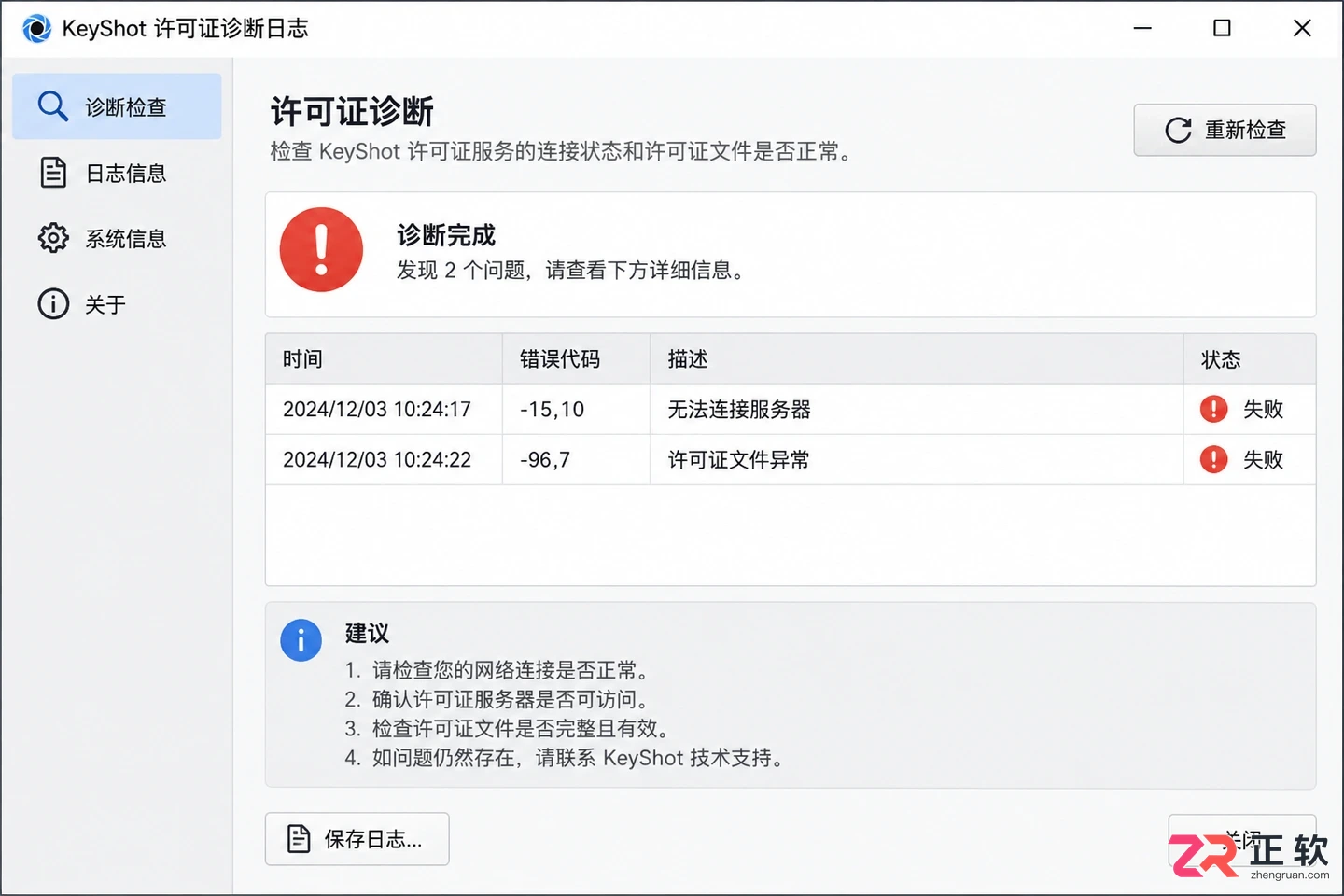Click the refresh arrow icon on 重新检查
1344x896 pixels.
[1178, 130]
